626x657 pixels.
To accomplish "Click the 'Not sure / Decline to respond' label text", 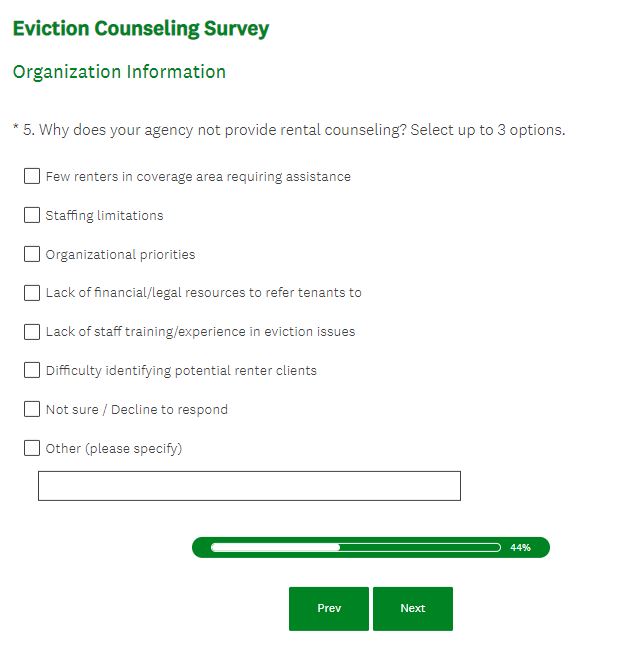I will (x=136, y=409).
